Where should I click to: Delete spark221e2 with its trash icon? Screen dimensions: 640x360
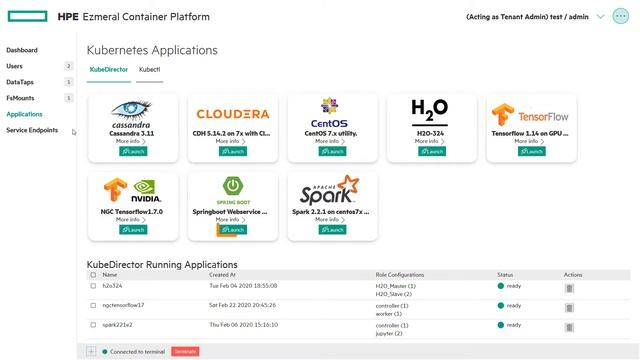[x=569, y=327]
